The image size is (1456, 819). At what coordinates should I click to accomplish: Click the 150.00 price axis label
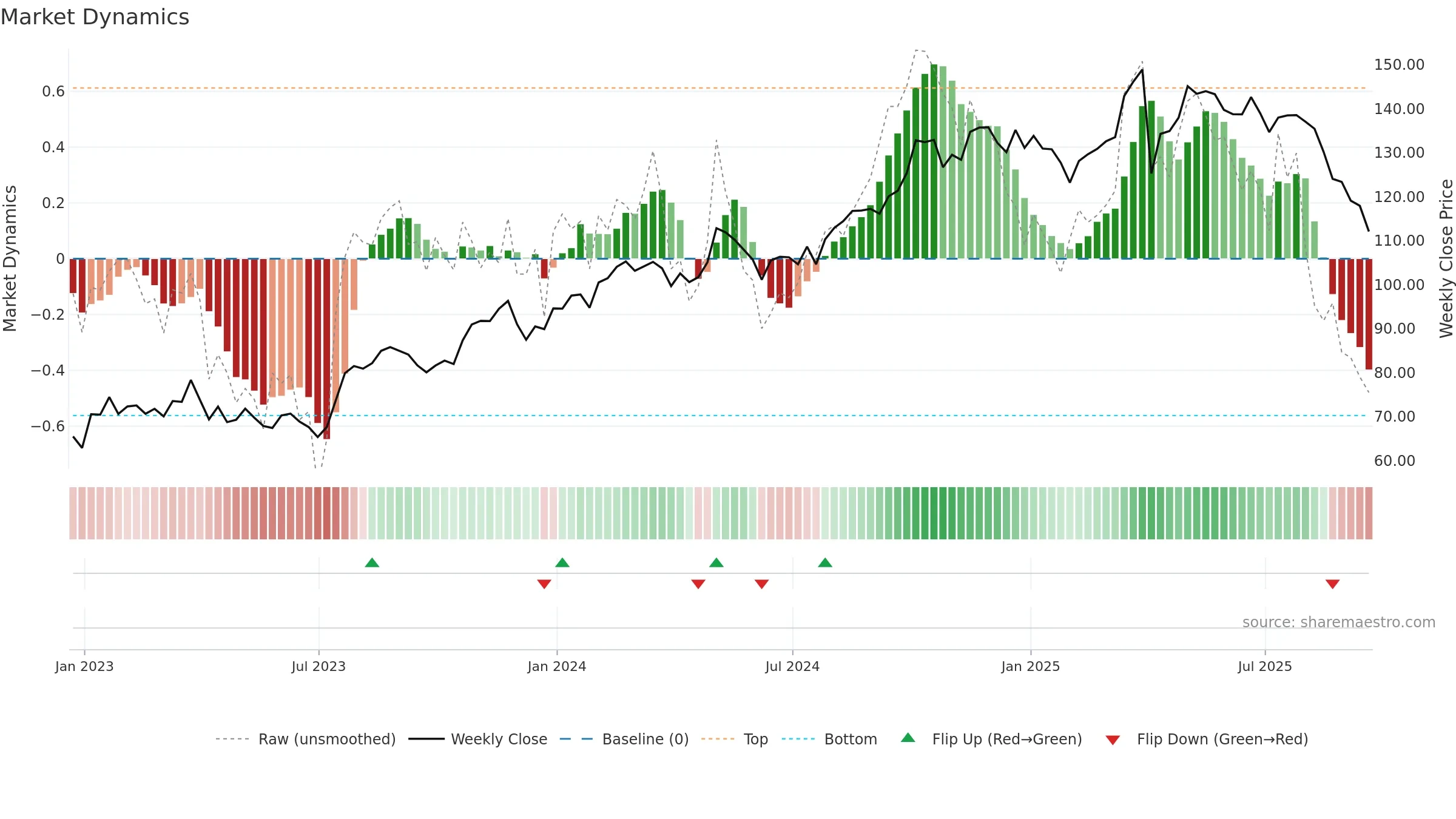(1399, 64)
